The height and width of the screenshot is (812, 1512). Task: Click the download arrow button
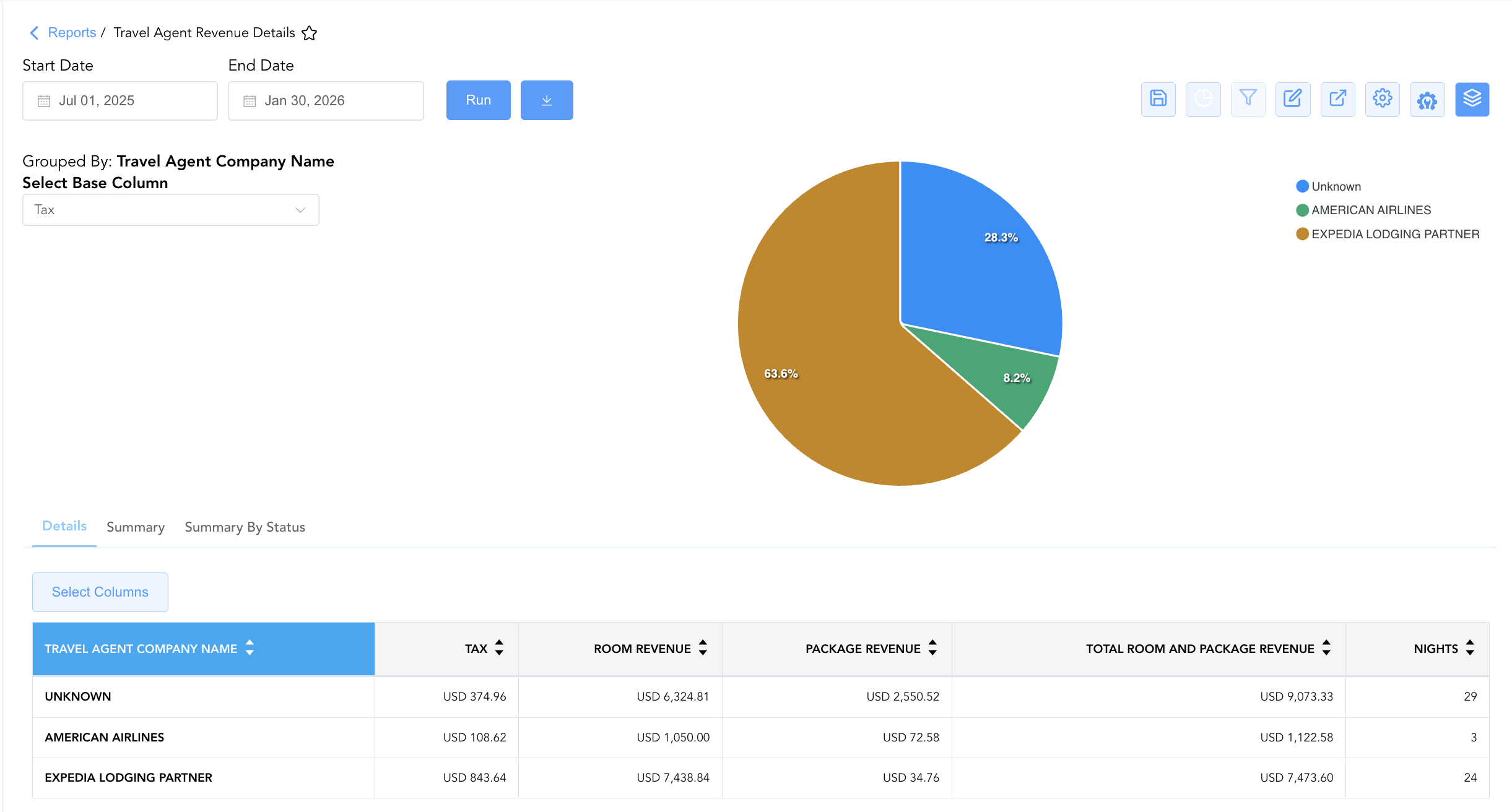(547, 100)
